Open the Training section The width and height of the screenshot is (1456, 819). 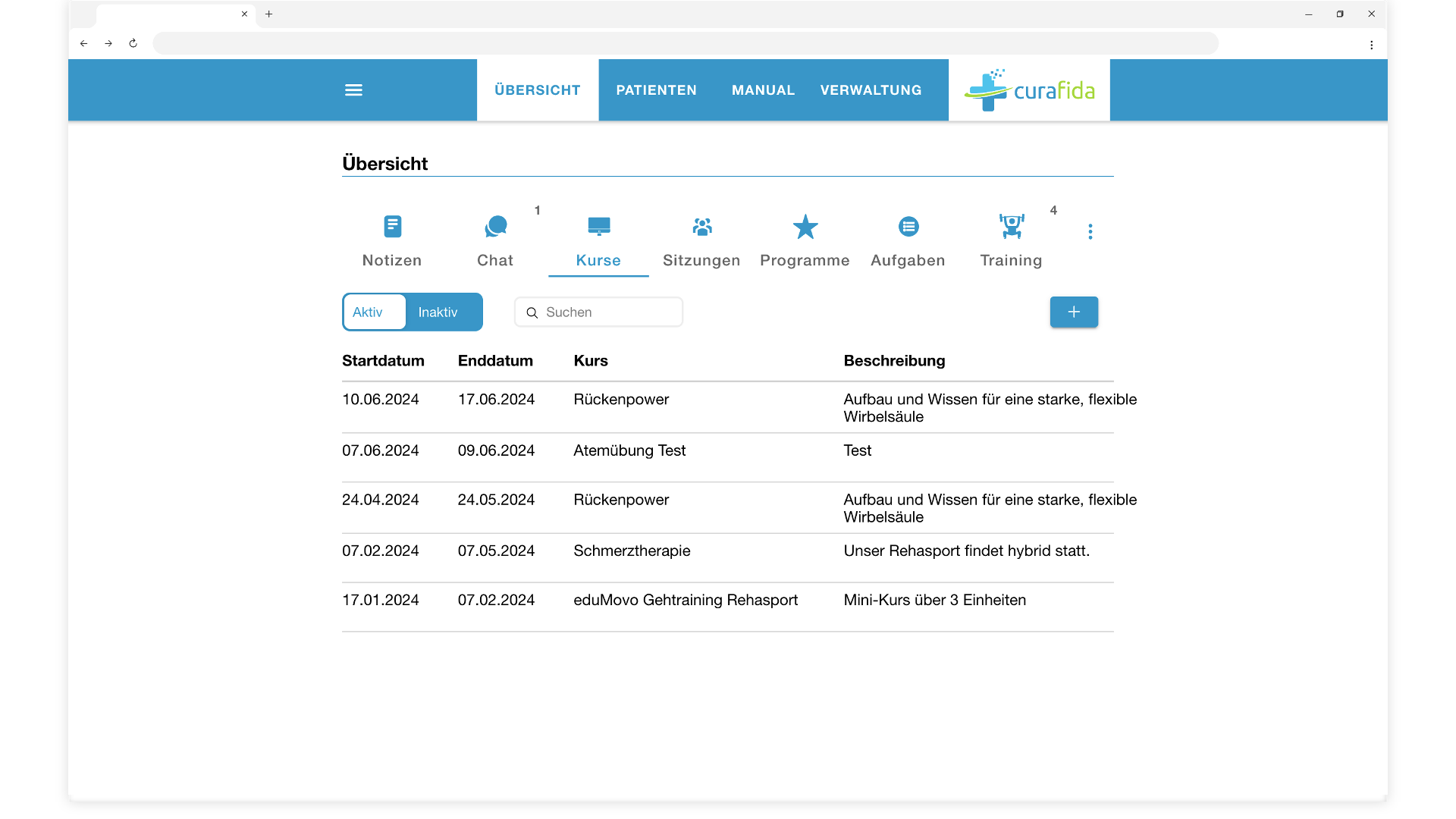[1011, 241]
